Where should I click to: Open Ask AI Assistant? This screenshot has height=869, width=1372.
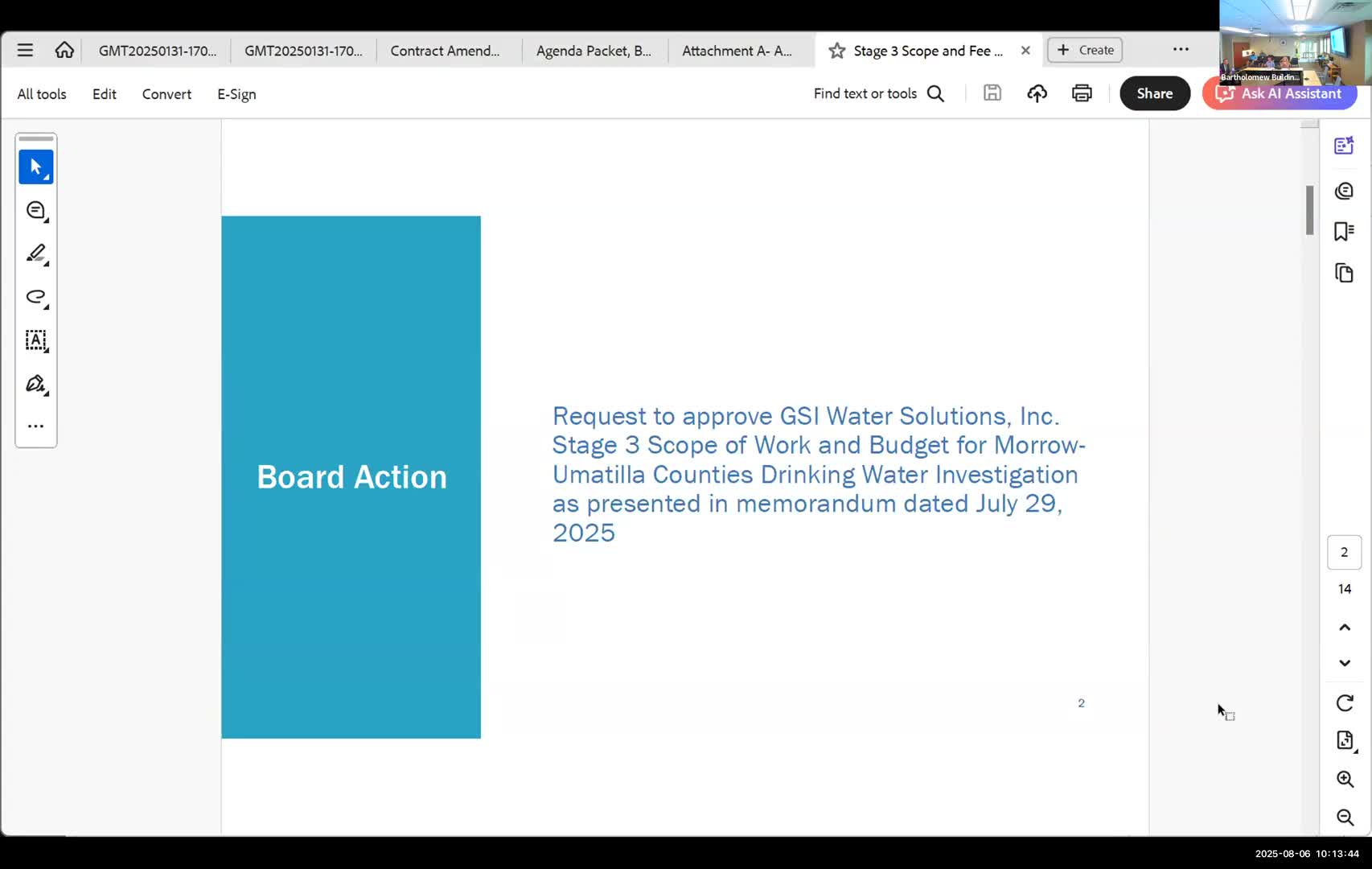pyautogui.click(x=1280, y=93)
